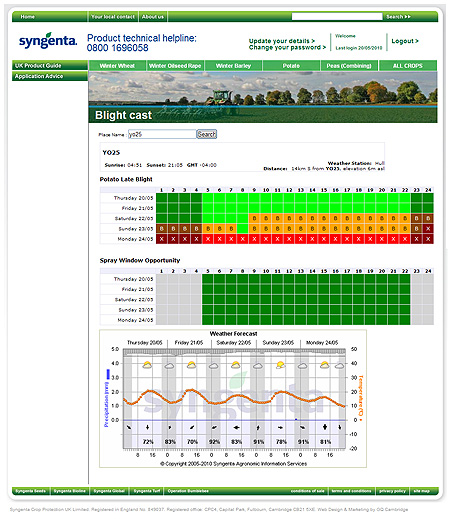
Task: Open the About us page
Action: pos(153,17)
